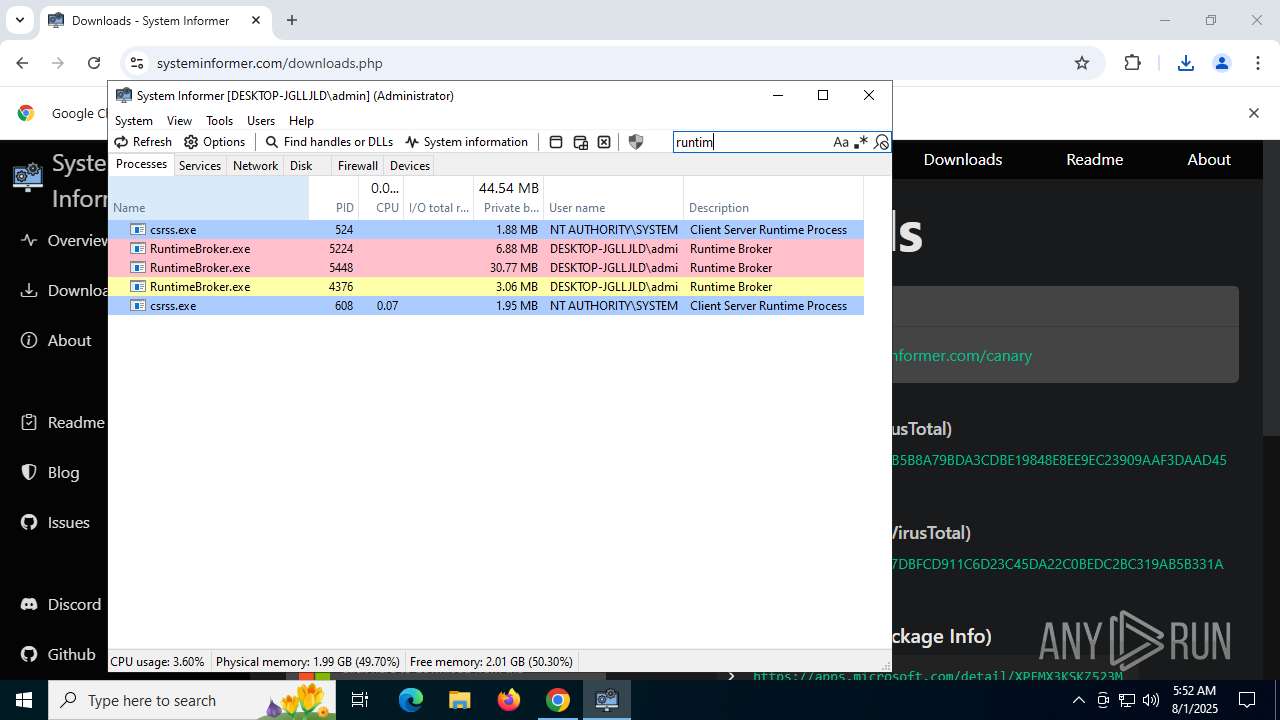Sort by the Name column header
Screen dimensions: 1280x720
coord(208,198)
